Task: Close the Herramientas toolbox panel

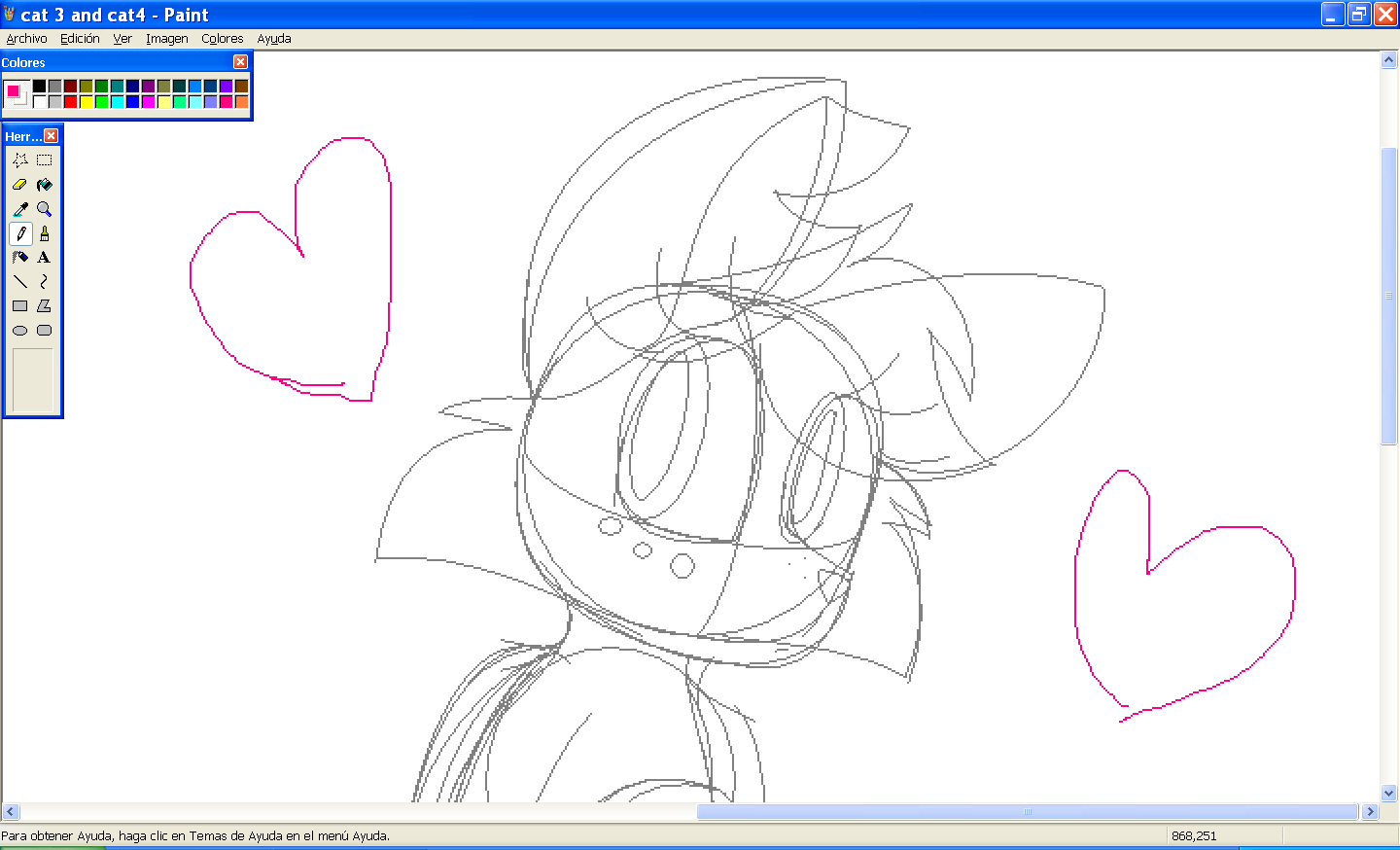Action: coord(52,136)
